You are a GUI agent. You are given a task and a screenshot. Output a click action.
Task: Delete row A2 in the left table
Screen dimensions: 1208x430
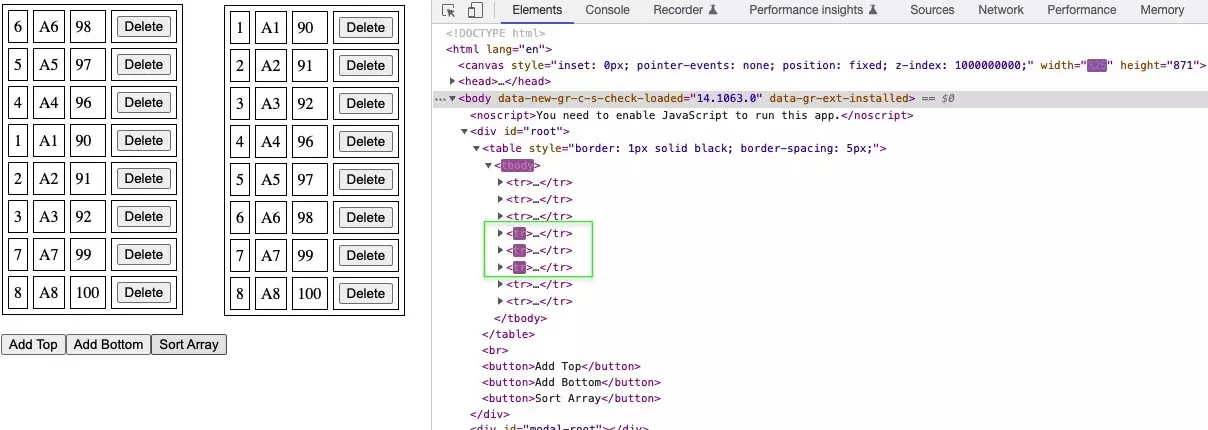144,178
